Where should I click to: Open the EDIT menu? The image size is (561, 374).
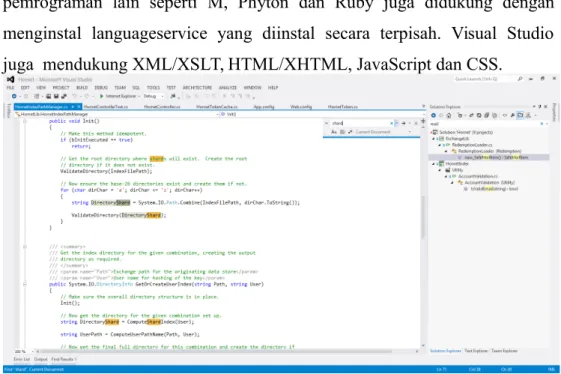[x=25, y=88]
